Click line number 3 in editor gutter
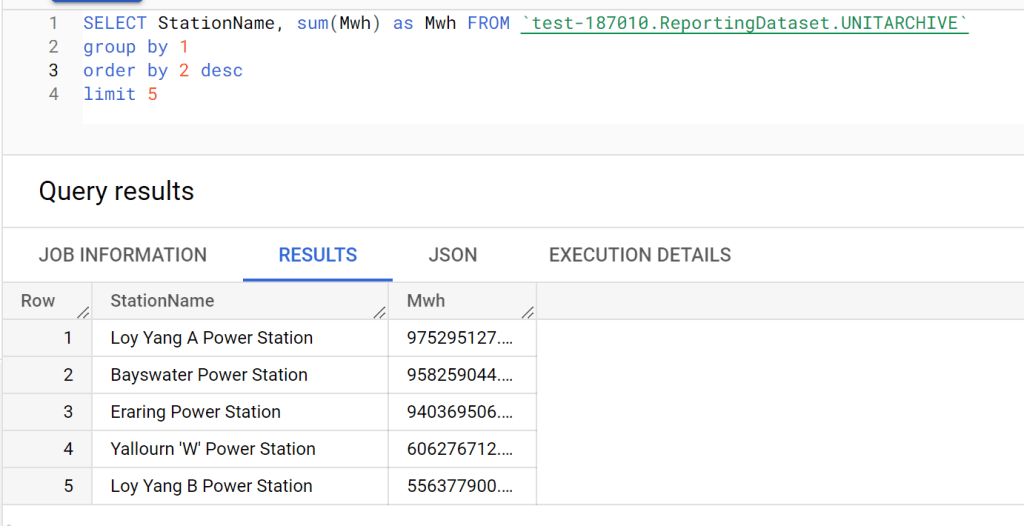Image resolution: width=1024 pixels, height=526 pixels. (x=53, y=71)
